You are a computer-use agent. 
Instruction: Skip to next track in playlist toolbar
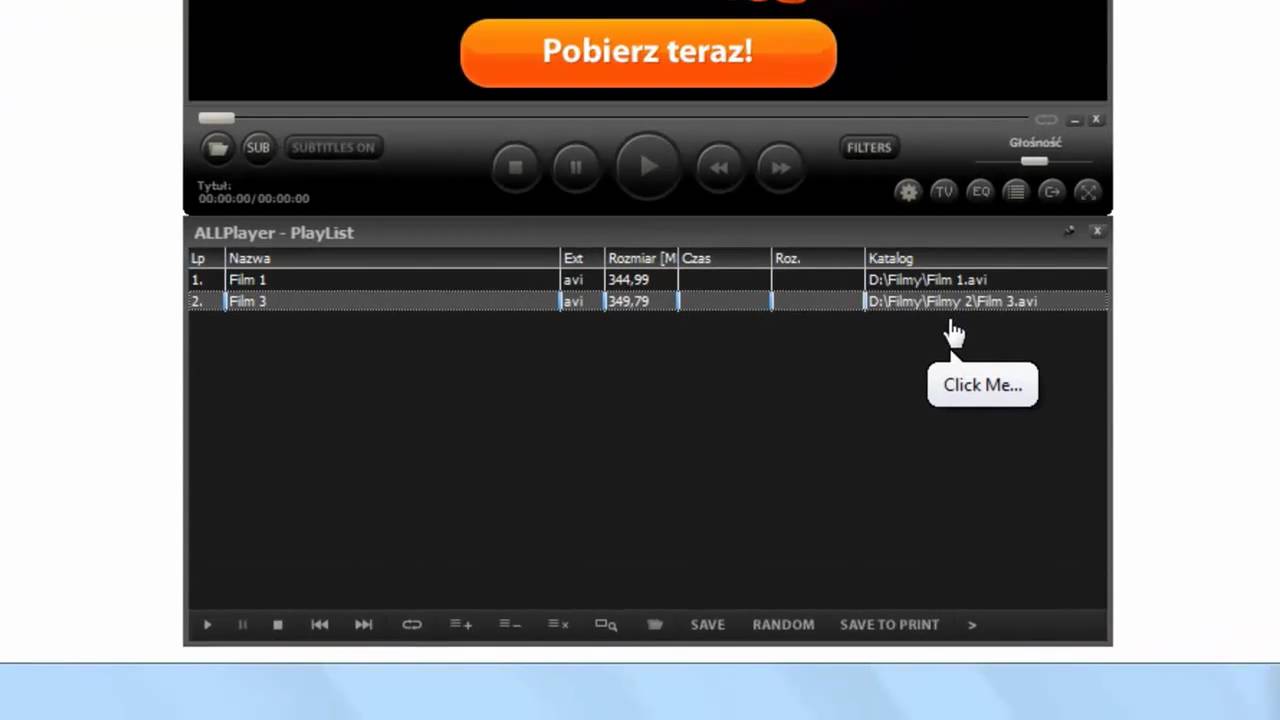[x=364, y=625]
